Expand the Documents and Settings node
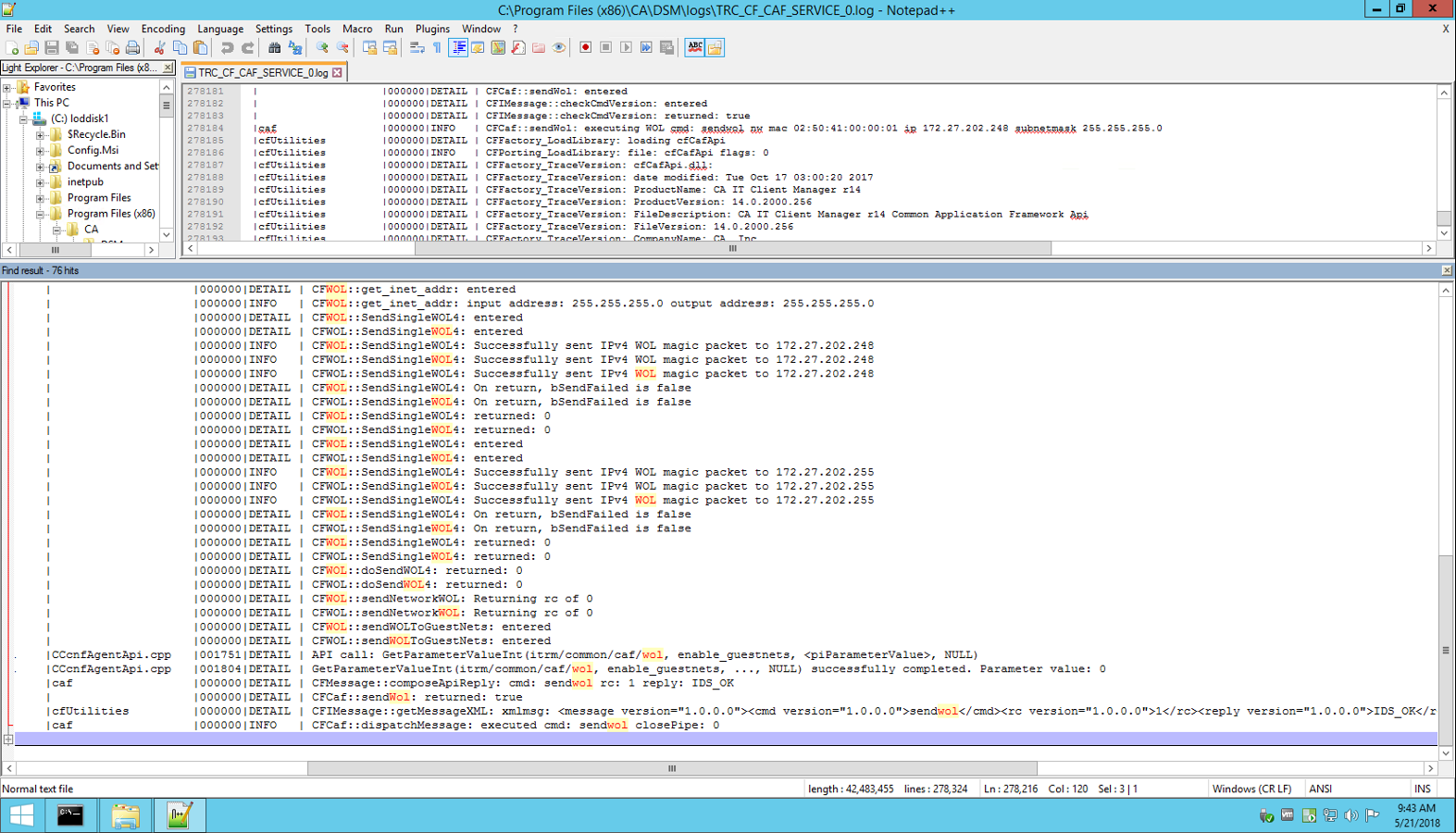The image size is (1456, 833). 40,167
